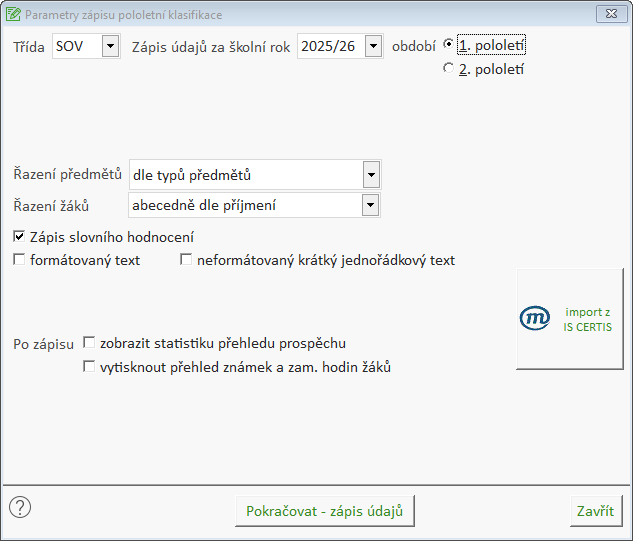Image resolution: width=633 pixels, height=541 pixels.
Task: Expand the Řazení žáků dropdown list
Action: (x=371, y=205)
